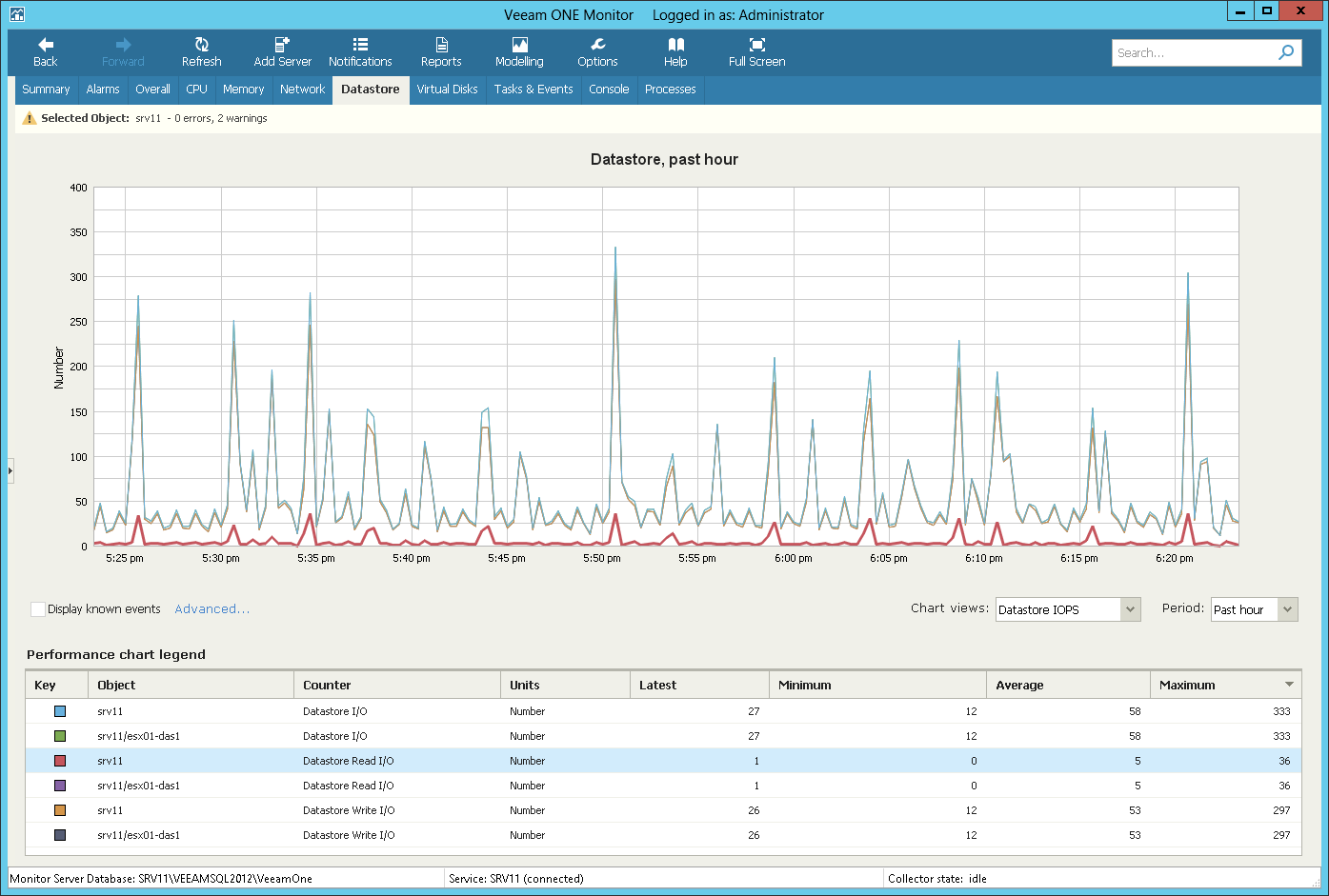The width and height of the screenshot is (1329, 896).
Task: Click the purple esx01-das1 Read I/O swatch
Action: (60, 786)
